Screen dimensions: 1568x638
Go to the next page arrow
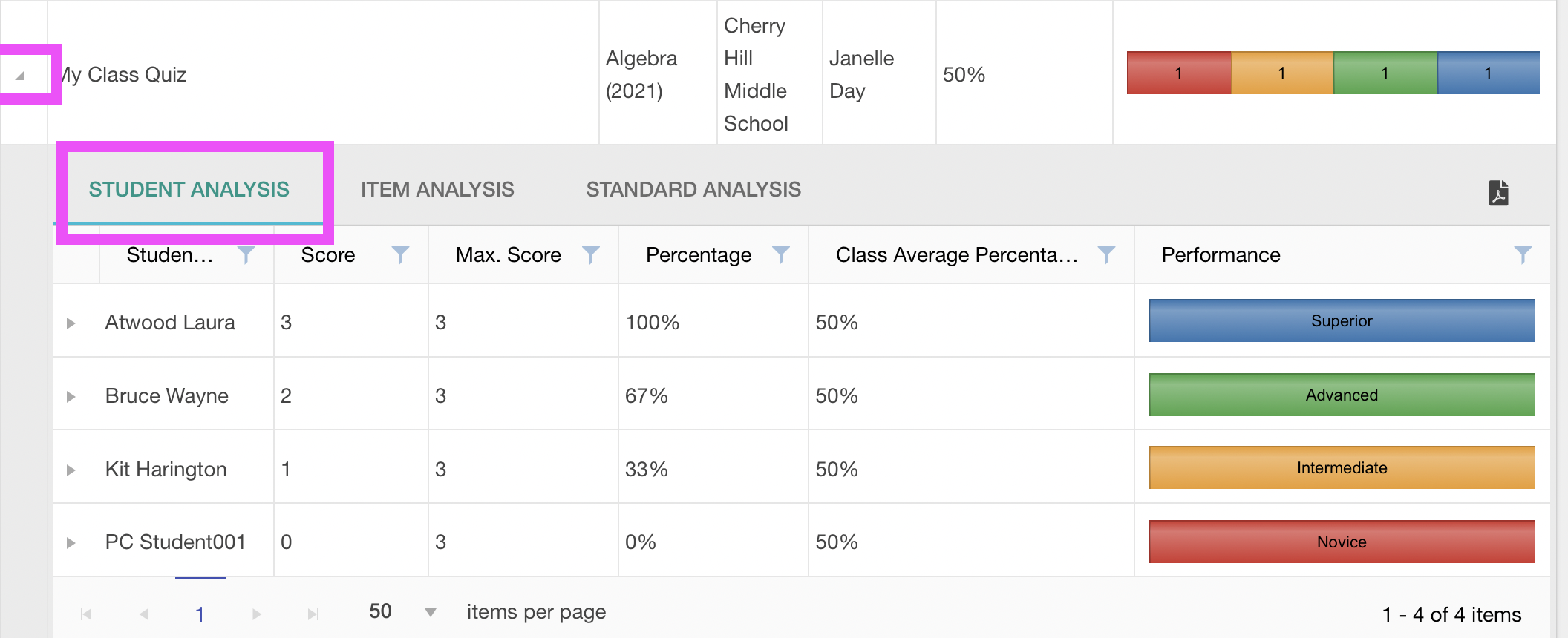(x=257, y=614)
